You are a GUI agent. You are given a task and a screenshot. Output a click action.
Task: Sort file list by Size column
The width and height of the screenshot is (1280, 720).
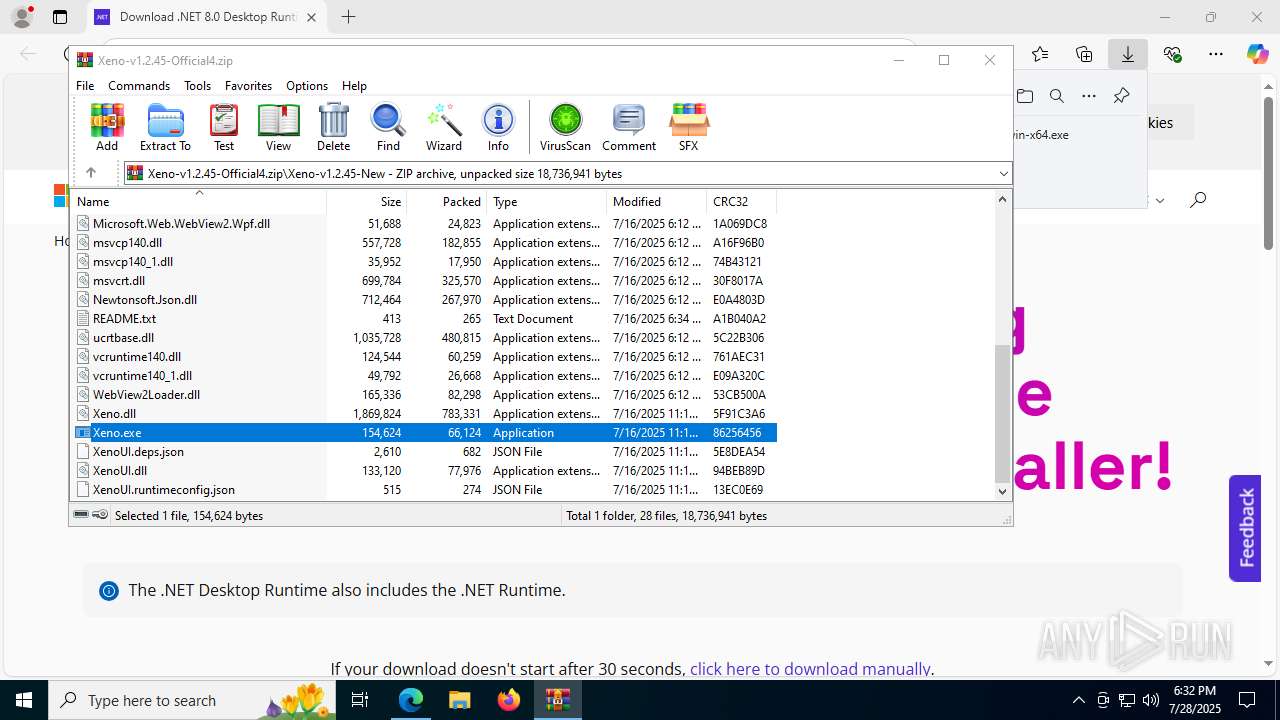tap(366, 201)
